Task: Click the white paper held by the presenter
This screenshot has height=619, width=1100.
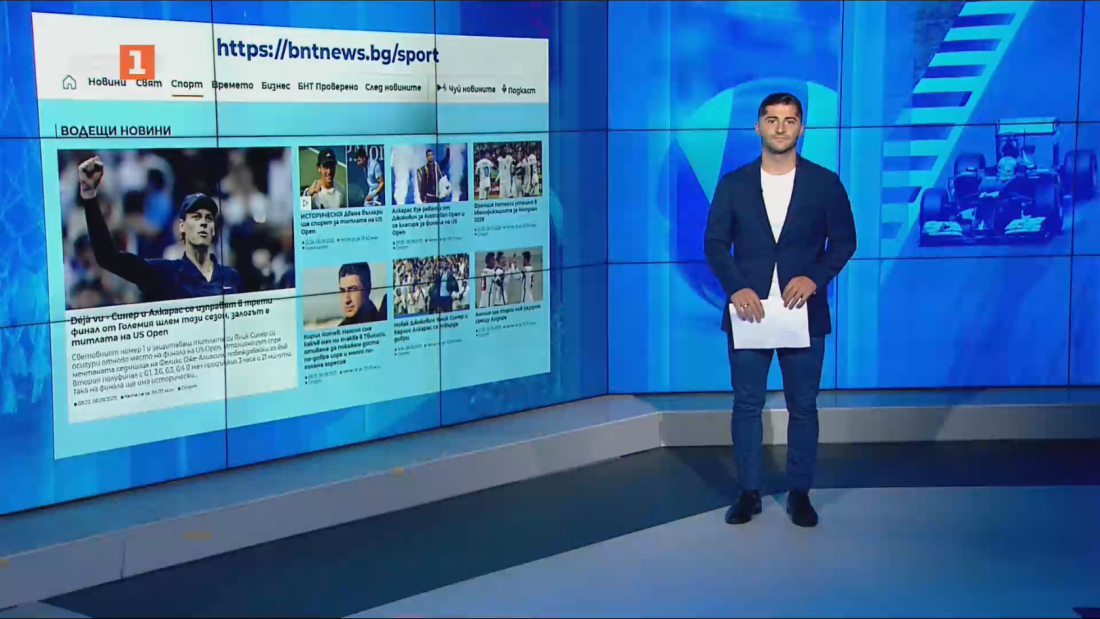Action: [770, 324]
